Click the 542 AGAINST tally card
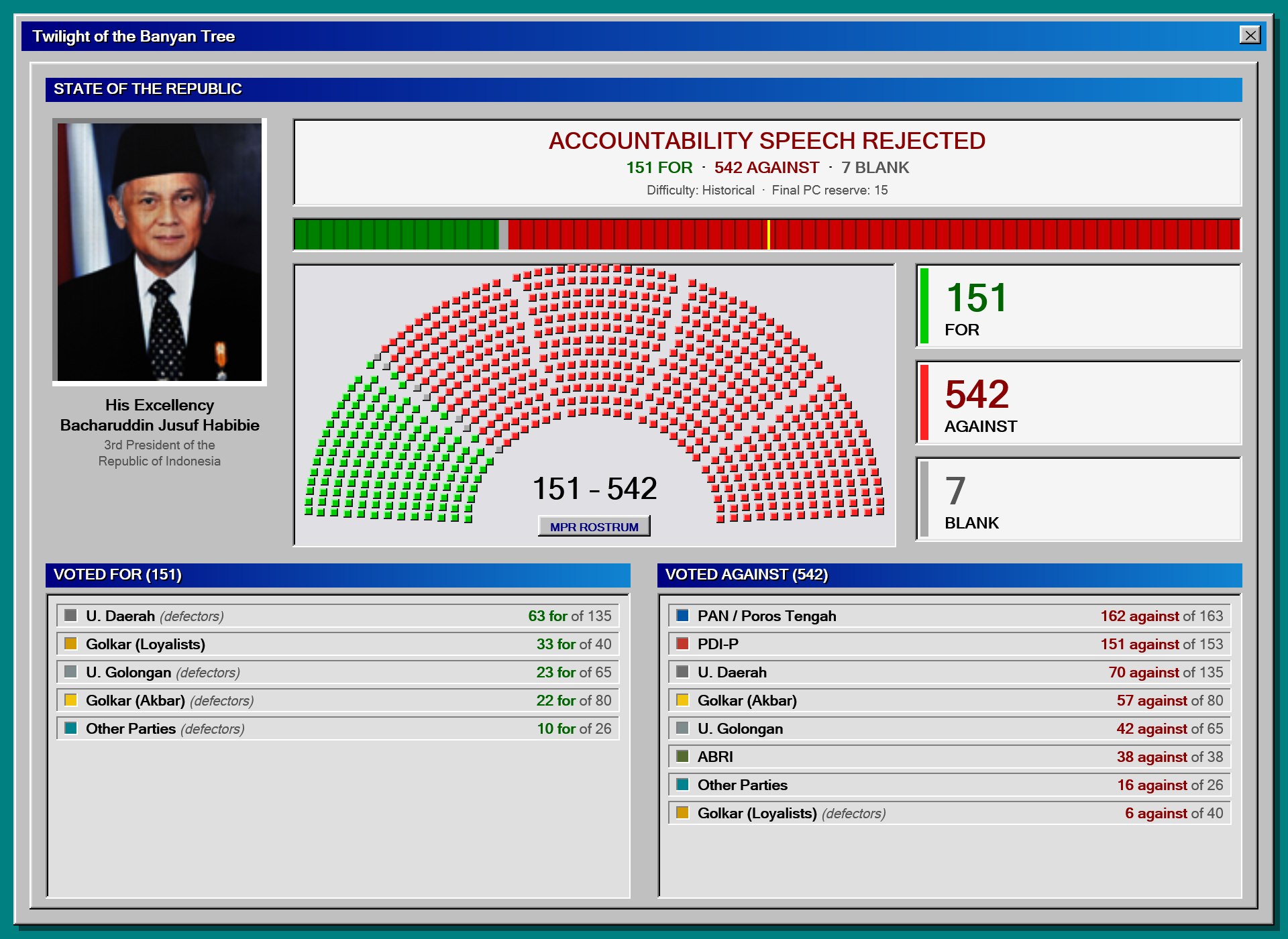Image resolution: width=1288 pixels, height=939 pixels. [1079, 402]
